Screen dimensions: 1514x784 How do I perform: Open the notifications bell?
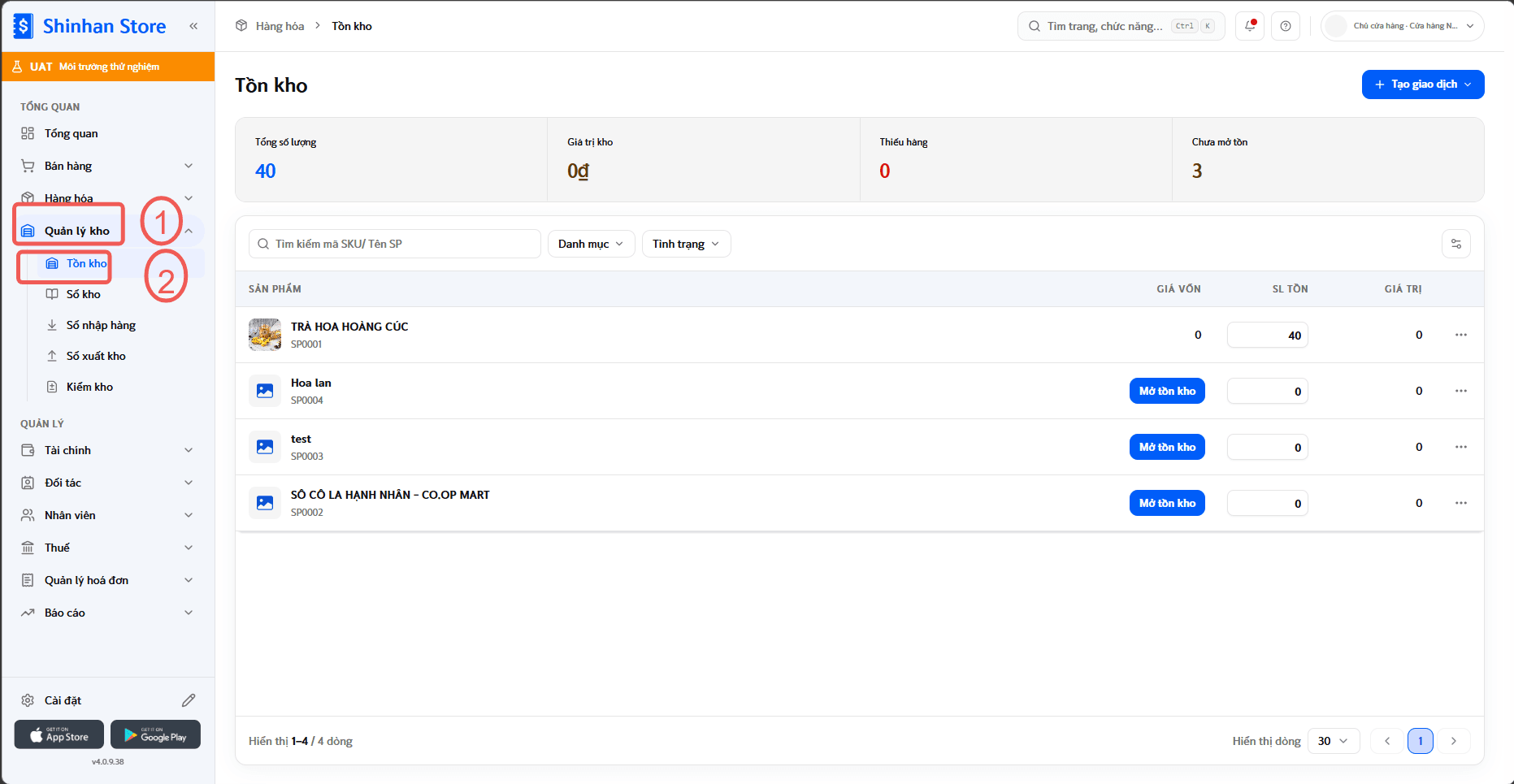coord(1250,26)
